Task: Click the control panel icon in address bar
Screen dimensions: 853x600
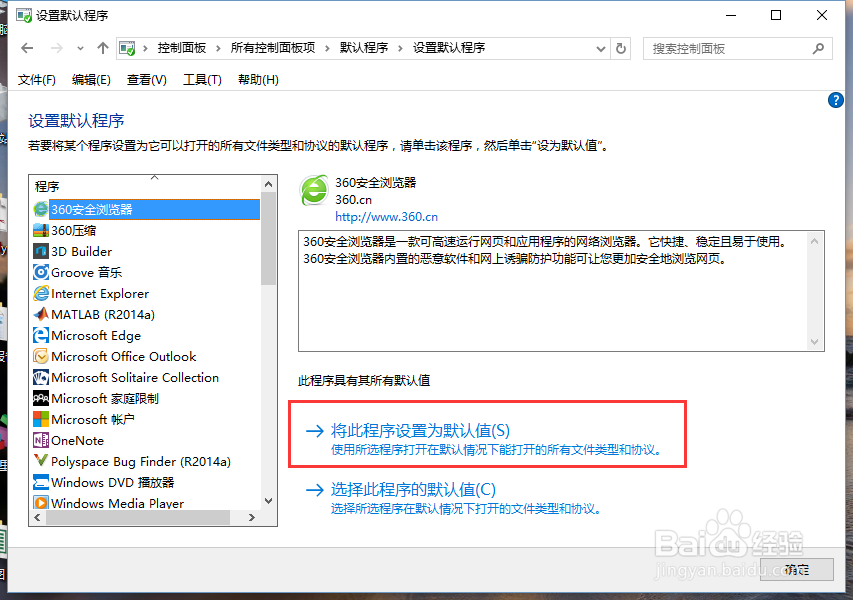Action: [x=127, y=48]
